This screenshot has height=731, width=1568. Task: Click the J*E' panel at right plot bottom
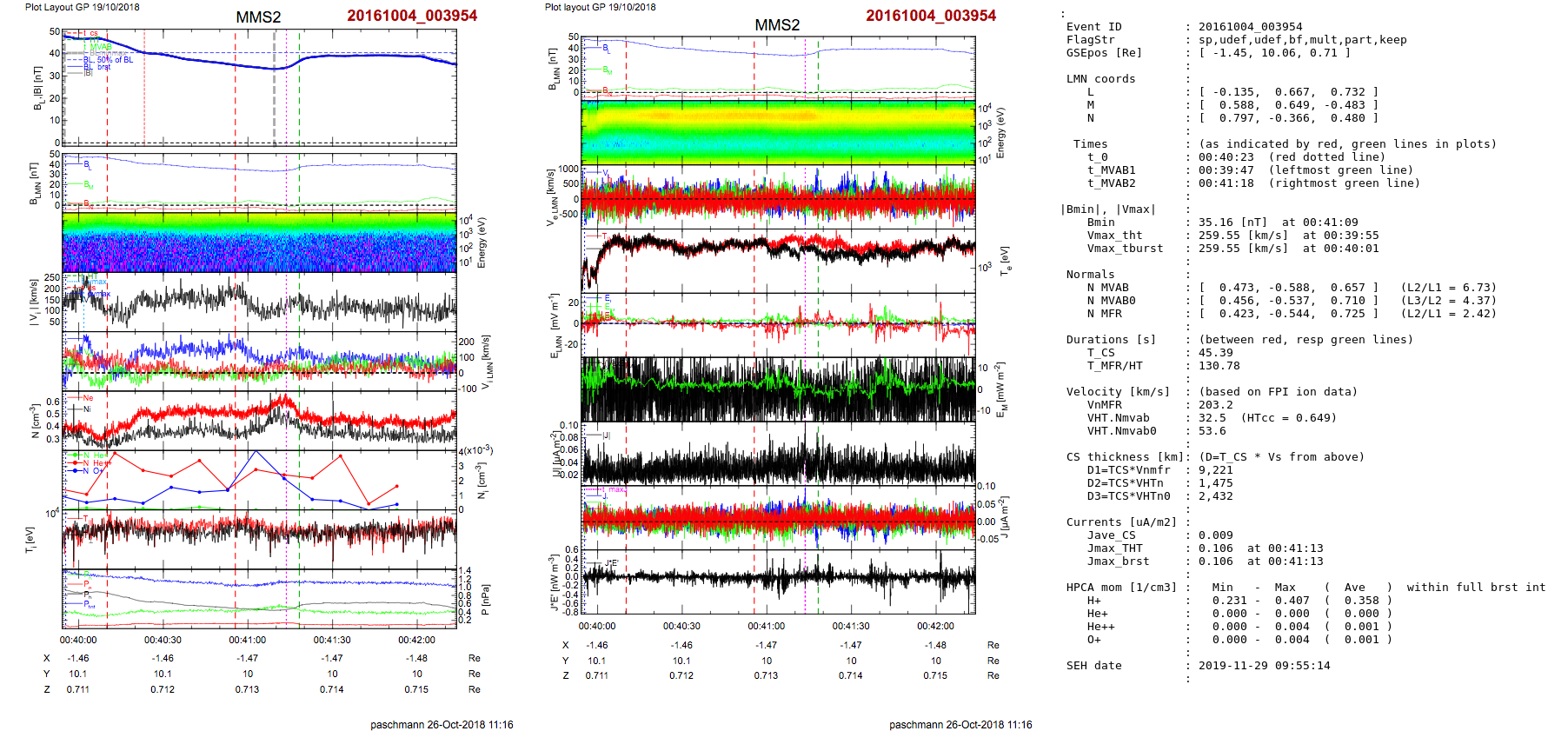point(778,581)
